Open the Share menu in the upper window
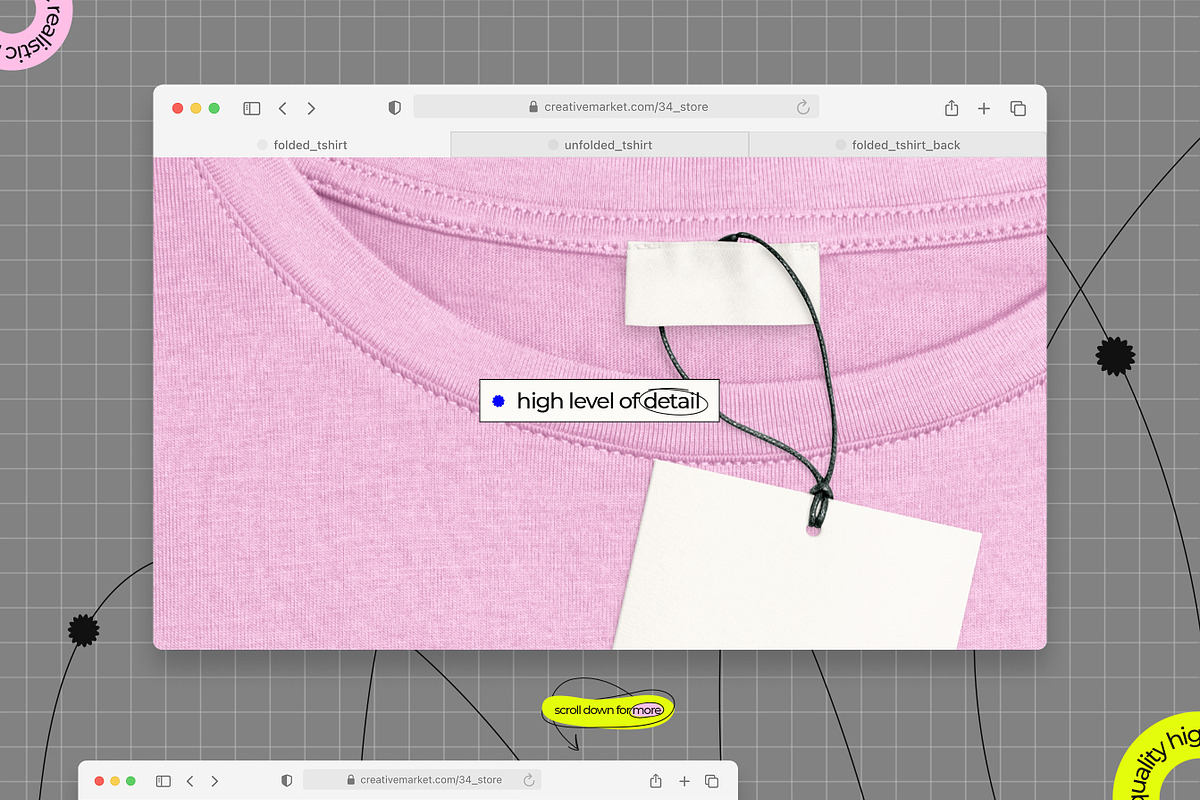Image resolution: width=1200 pixels, height=800 pixels. click(x=951, y=107)
